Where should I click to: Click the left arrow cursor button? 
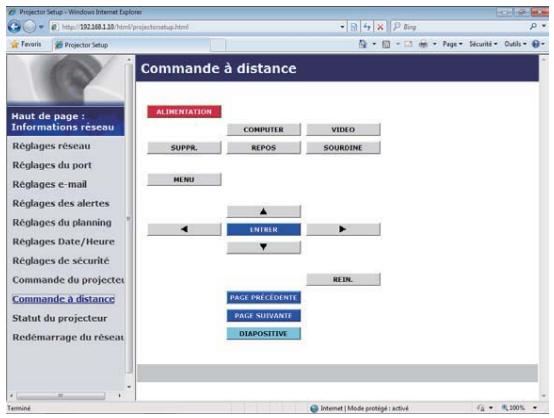[184, 229]
